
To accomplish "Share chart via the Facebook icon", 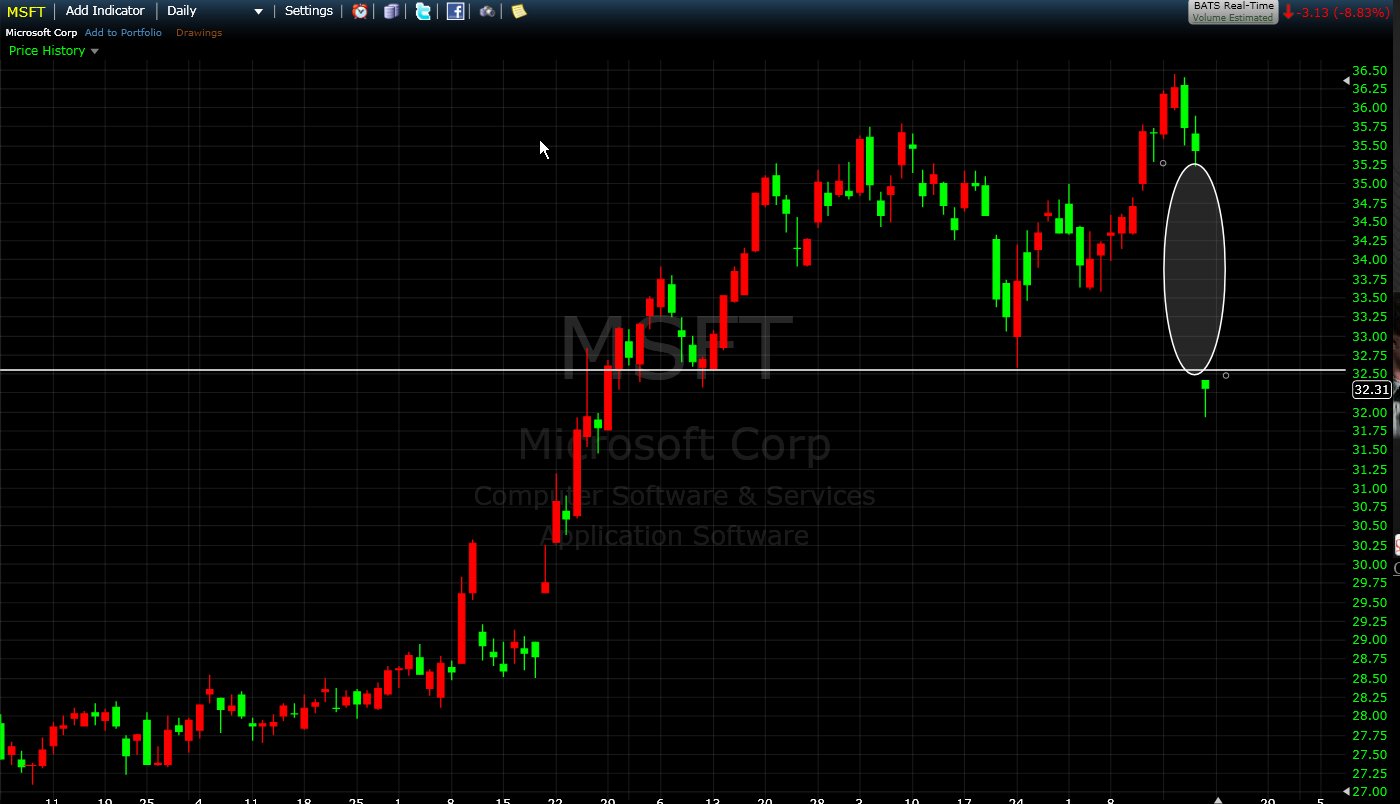I will click(x=455, y=12).
